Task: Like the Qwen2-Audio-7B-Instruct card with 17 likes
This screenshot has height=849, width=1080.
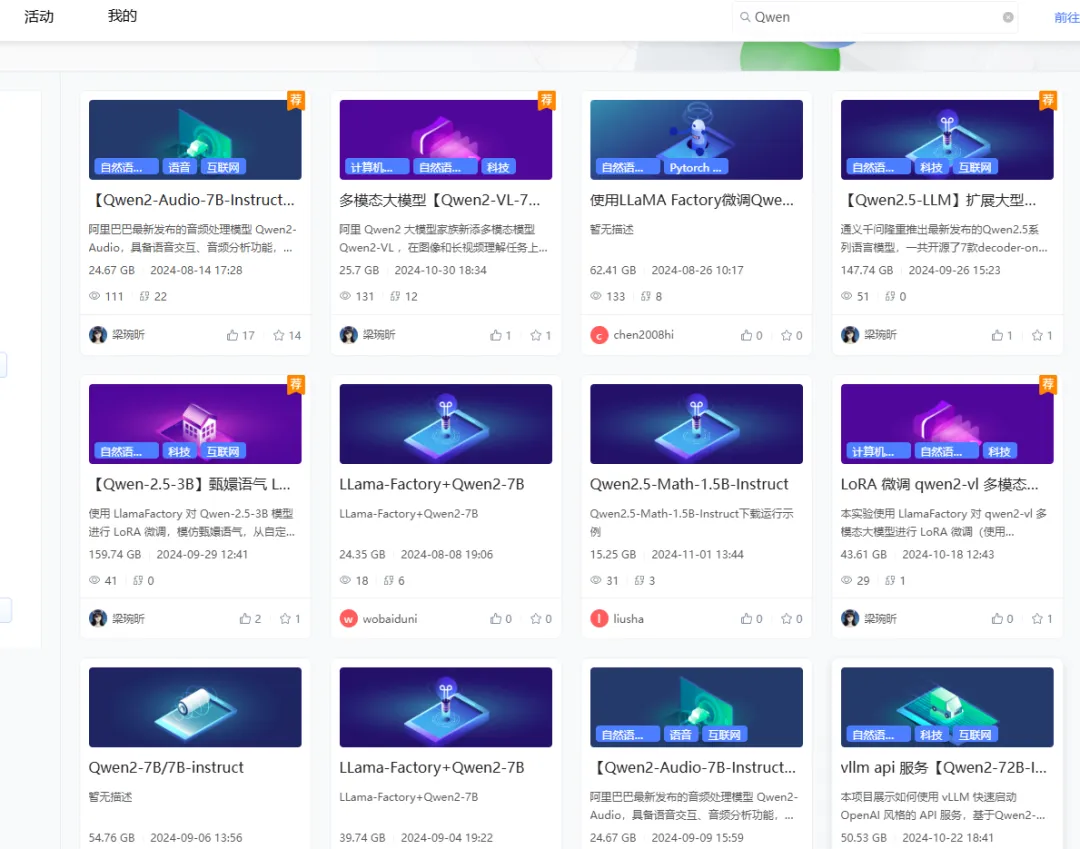Action: pos(233,335)
